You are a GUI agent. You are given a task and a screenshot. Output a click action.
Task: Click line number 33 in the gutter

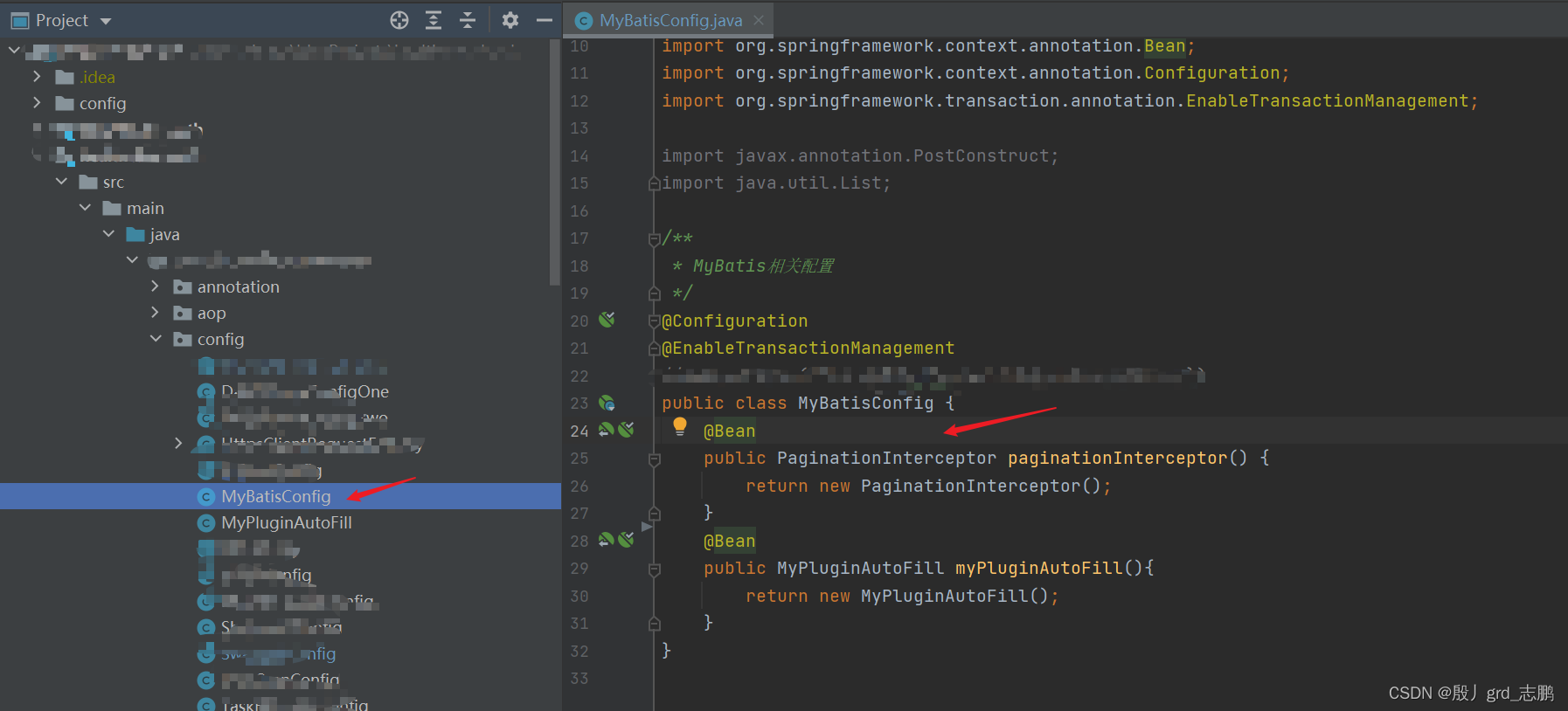click(579, 678)
